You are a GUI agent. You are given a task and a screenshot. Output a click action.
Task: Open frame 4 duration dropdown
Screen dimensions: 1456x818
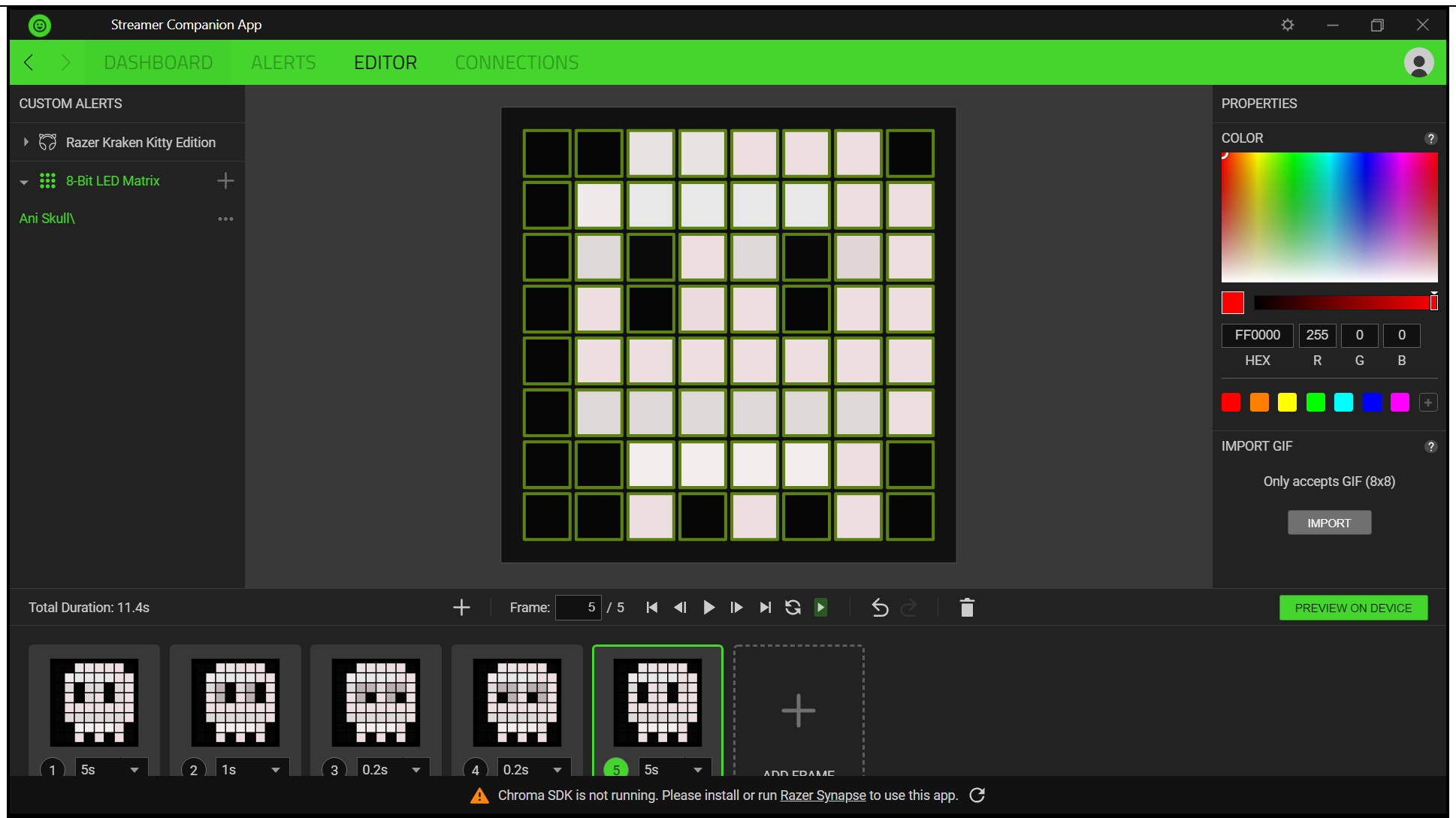(557, 768)
